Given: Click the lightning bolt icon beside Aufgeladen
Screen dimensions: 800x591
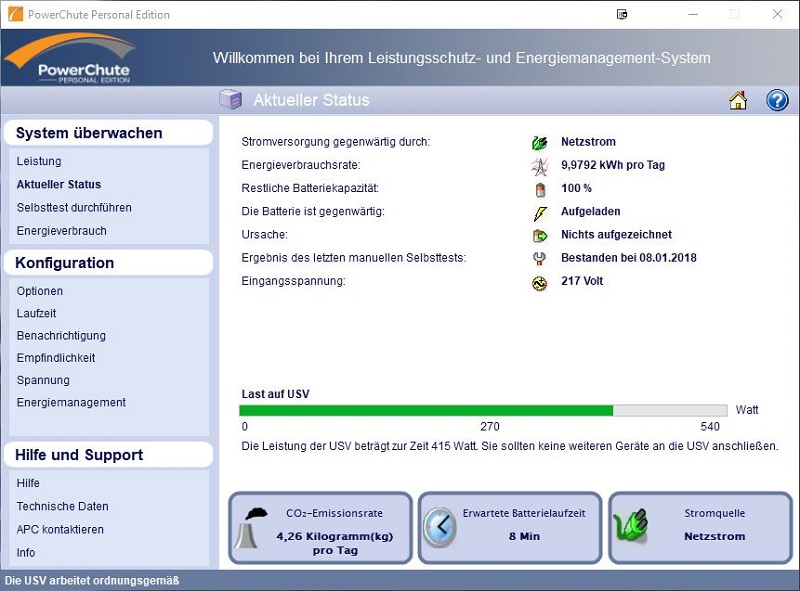Looking at the screenshot, I should pyautogui.click(x=540, y=213).
